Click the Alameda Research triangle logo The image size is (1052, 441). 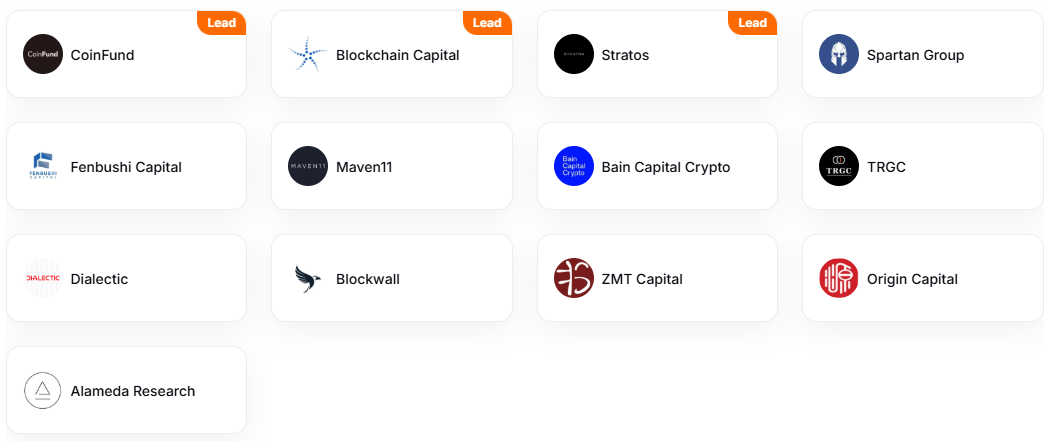43,390
